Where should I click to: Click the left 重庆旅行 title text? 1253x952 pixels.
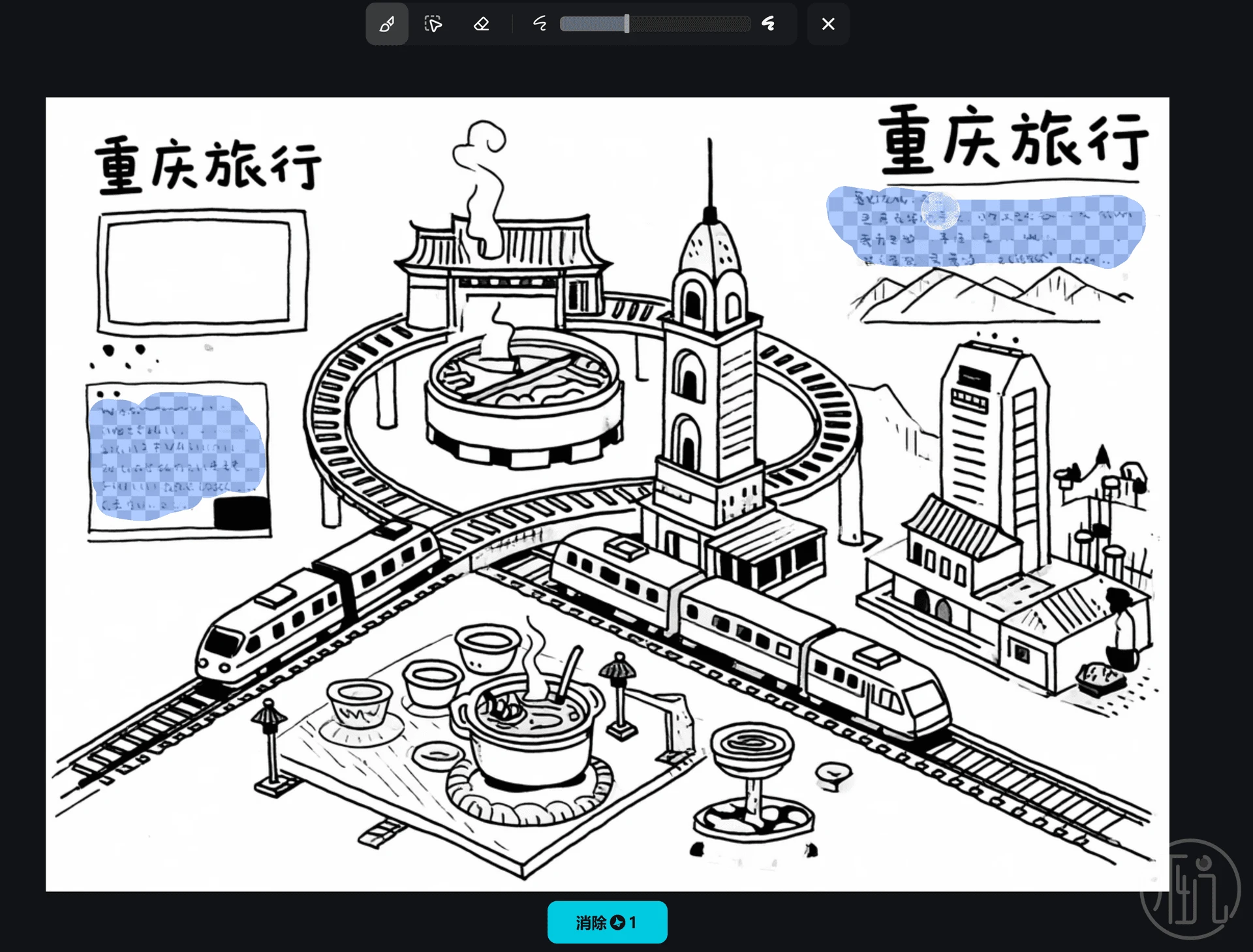click(208, 165)
